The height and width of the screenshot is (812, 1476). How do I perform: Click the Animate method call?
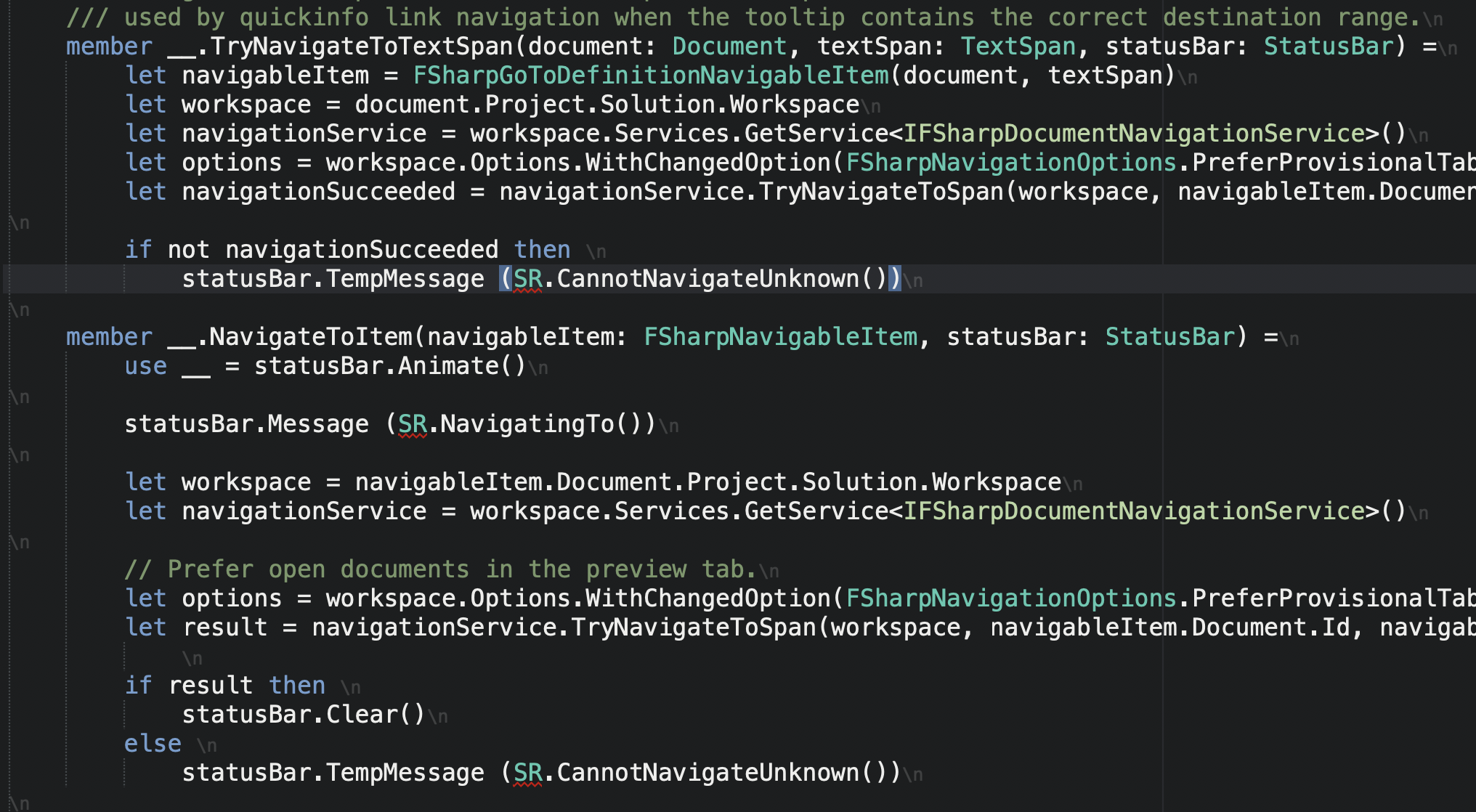tap(447, 366)
